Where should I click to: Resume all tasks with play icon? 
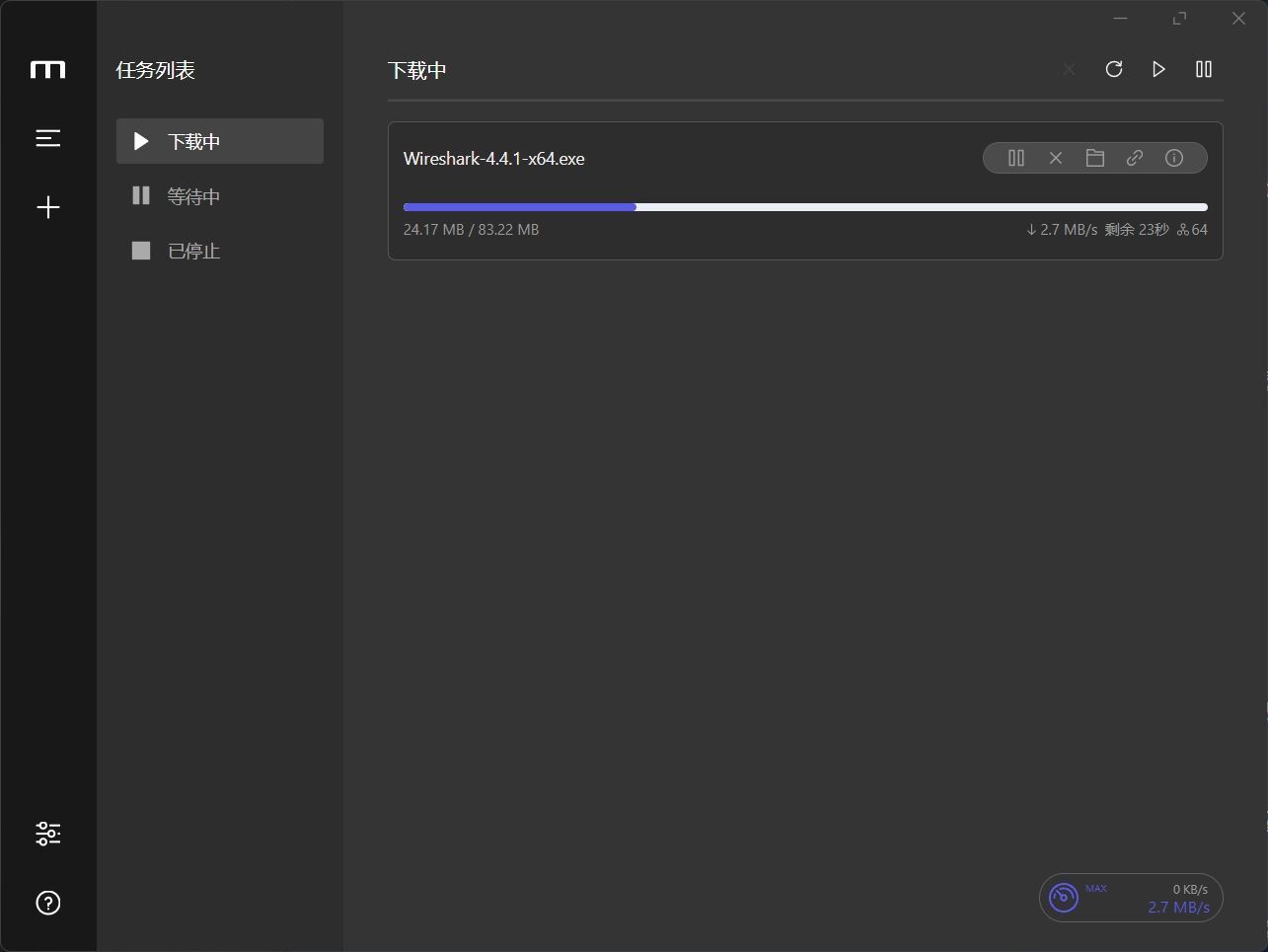point(1158,69)
